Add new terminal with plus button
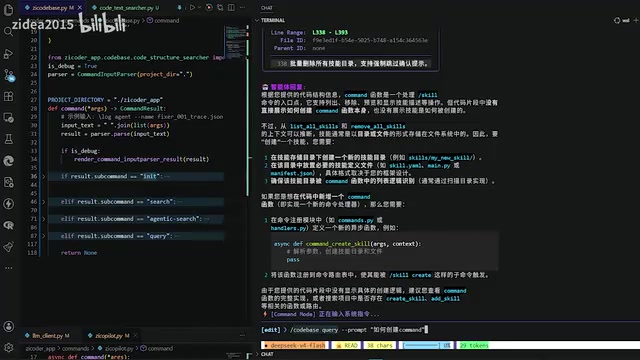The height and width of the screenshot is (360, 640). point(635,20)
